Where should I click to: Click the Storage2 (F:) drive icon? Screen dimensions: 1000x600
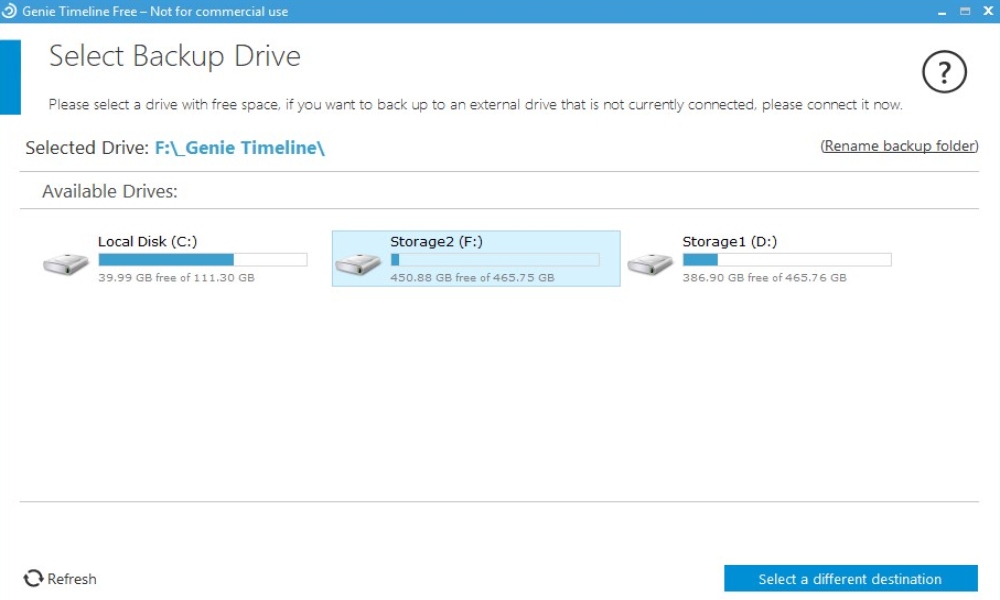(x=358, y=264)
